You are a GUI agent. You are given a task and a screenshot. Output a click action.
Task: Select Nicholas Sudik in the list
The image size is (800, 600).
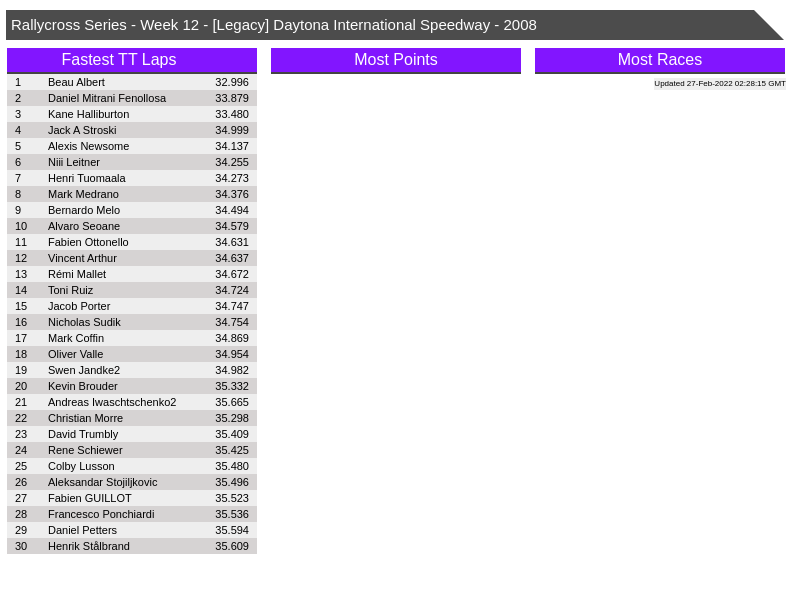point(84,322)
